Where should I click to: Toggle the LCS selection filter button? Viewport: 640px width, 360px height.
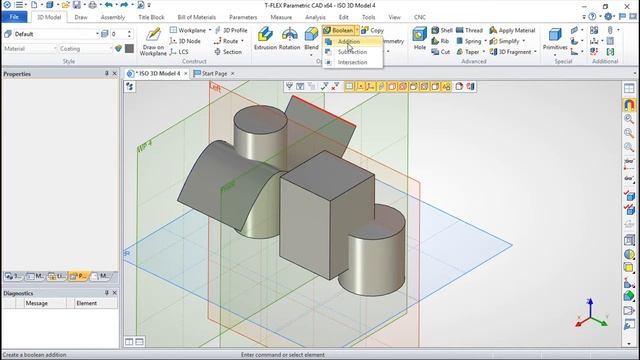[x=370, y=86]
